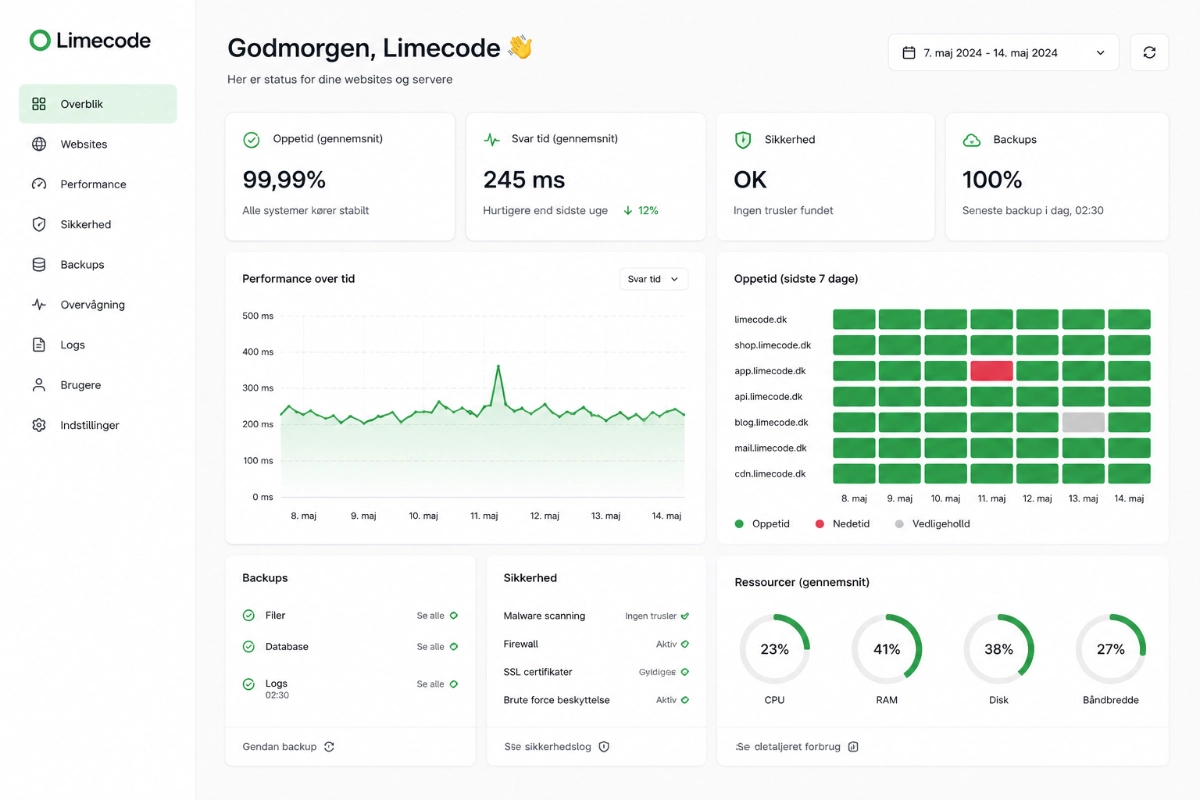
Task: Click the Sikkerhed shield icon in sidebar
Action: pos(39,224)
